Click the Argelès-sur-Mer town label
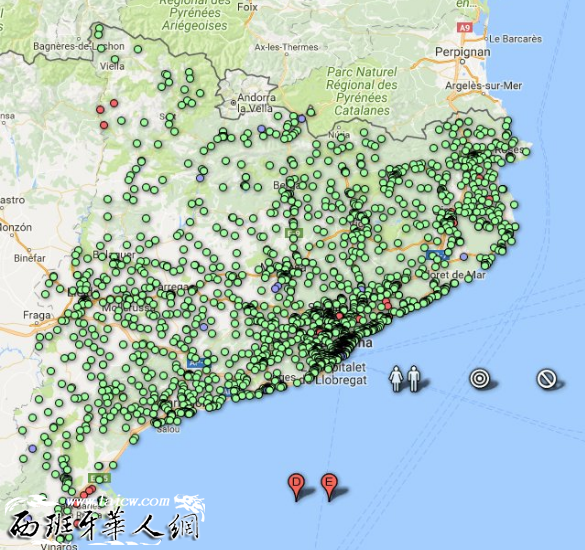 484,85
